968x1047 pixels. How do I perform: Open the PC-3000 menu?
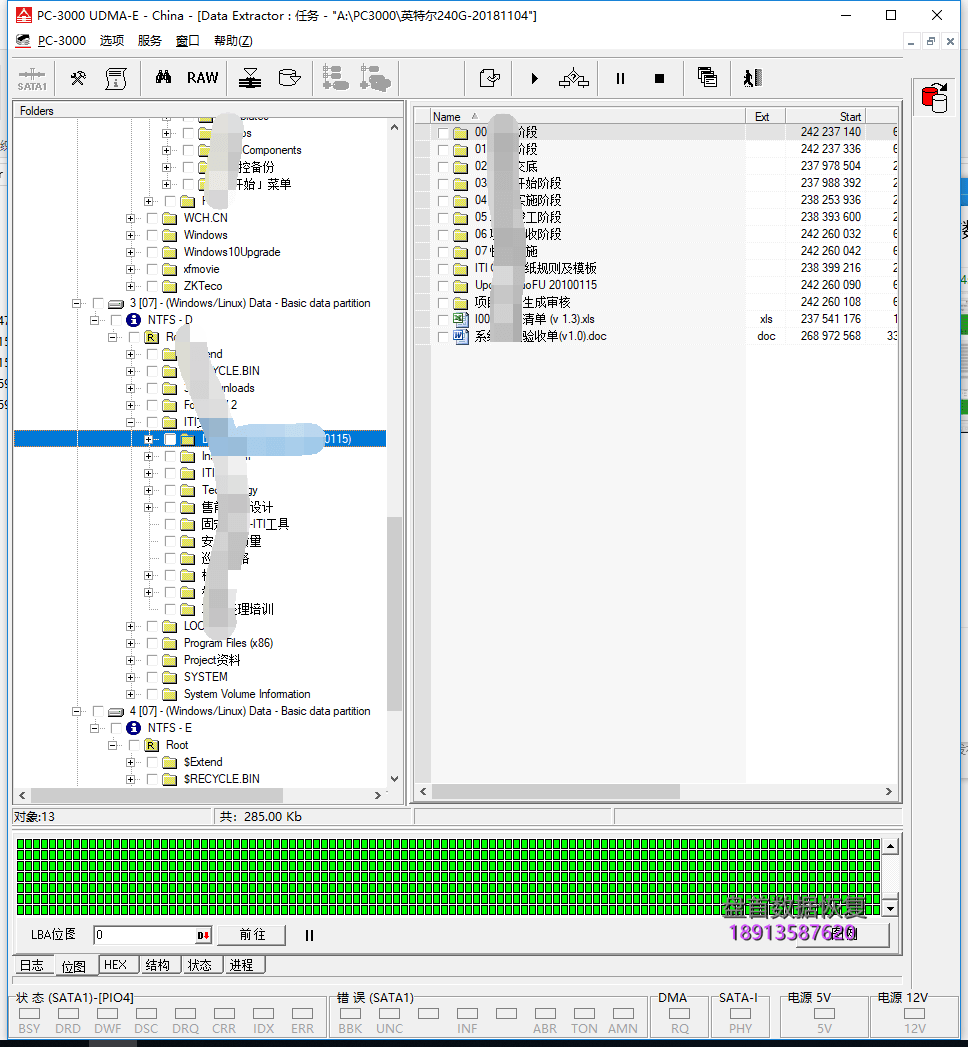pyautogui.click(x=61, y=41)
